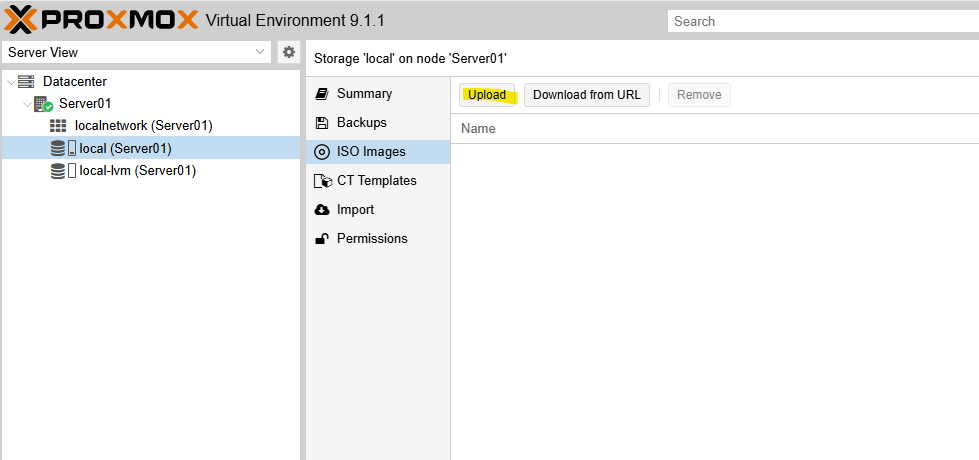Screen dimensions: 979x460
Task: Select local (Server01) storage in tree
Action: pos(125,149)
